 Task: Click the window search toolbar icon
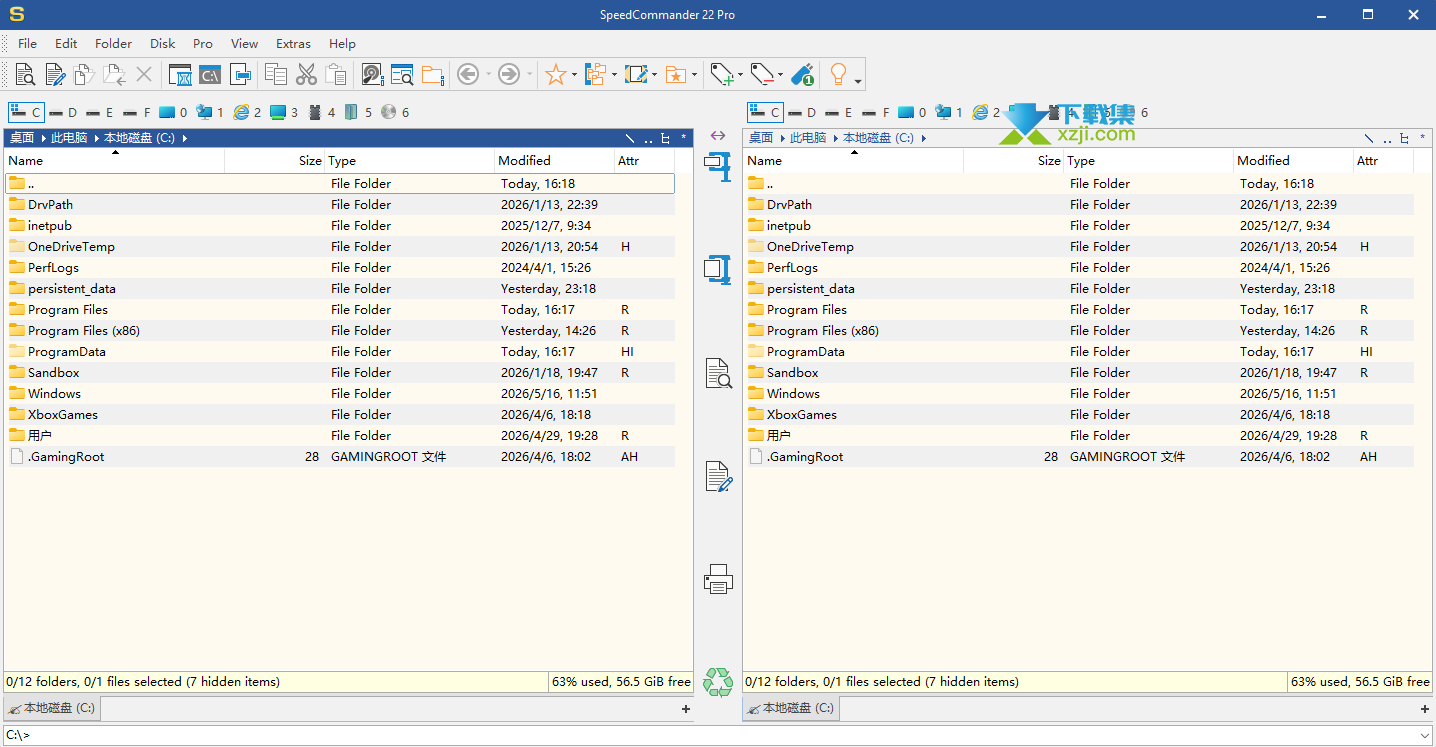click(402, 74)
